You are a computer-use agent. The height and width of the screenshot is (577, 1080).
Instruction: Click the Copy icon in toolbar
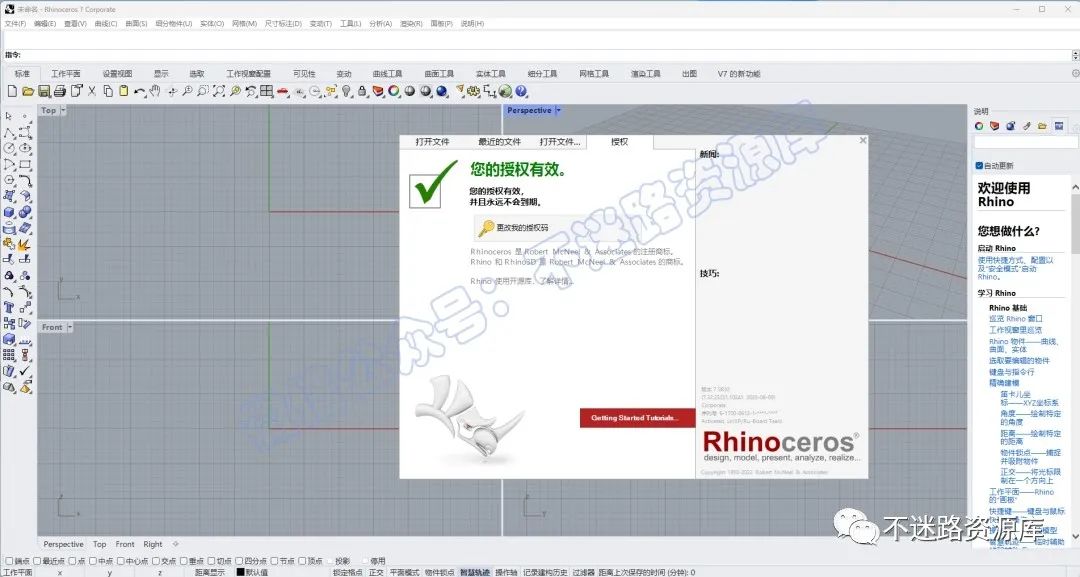108,91
